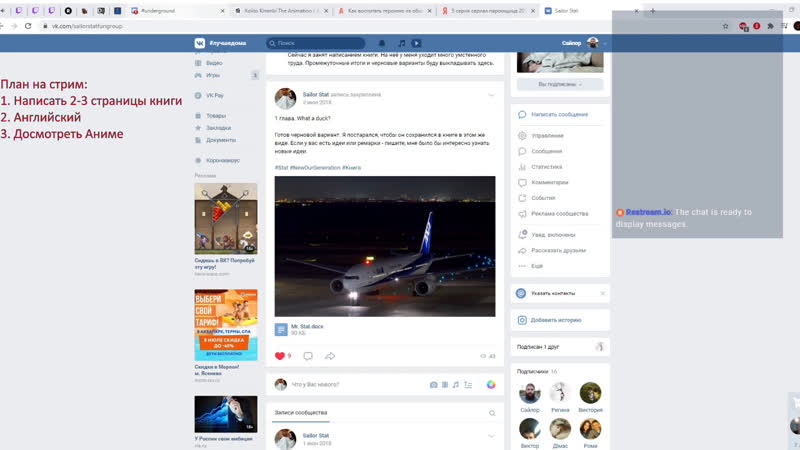Bookmark this page with the star icon
Viewport: 800px width, 450px height.
[725, 25]
